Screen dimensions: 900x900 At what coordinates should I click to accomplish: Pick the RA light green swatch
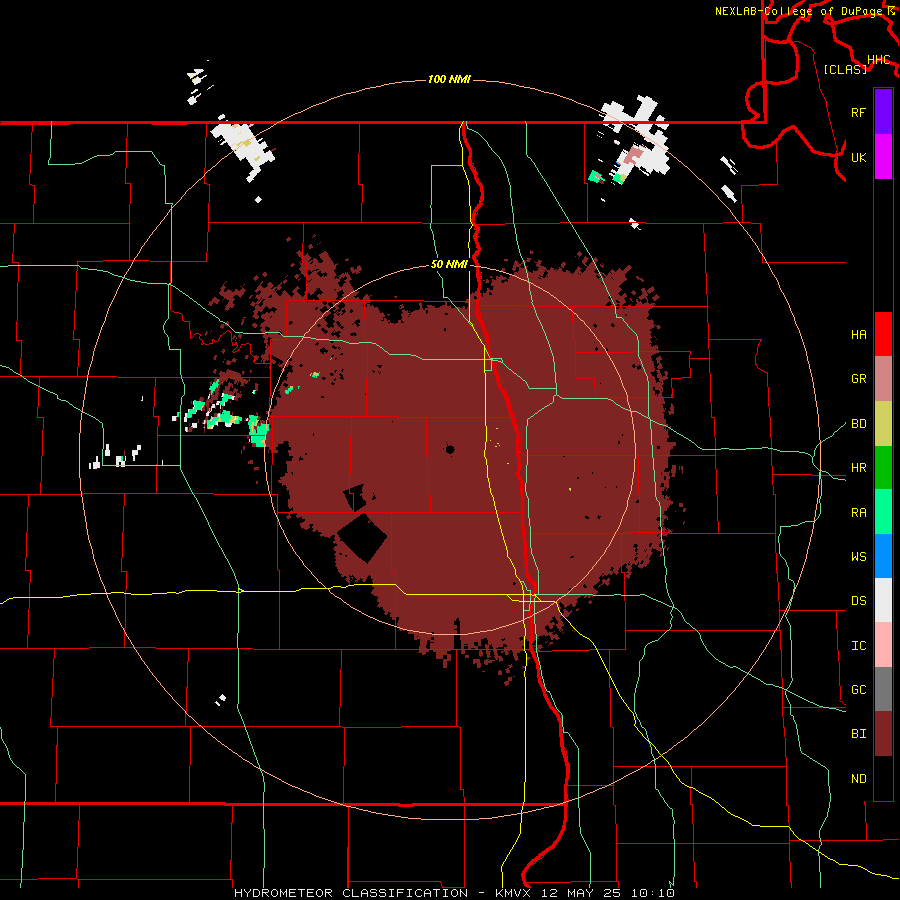pos(883,512)
